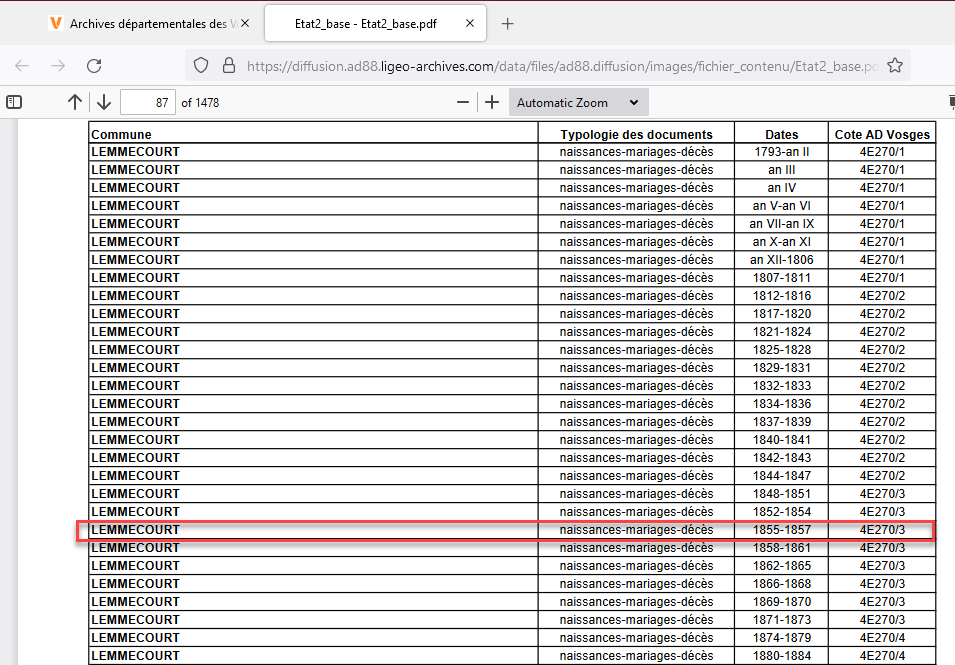This screenshot has width=955, height=665.
Task: Click 4E270/3 in the 1855-1857 row
Action: [x=882, y=530]
